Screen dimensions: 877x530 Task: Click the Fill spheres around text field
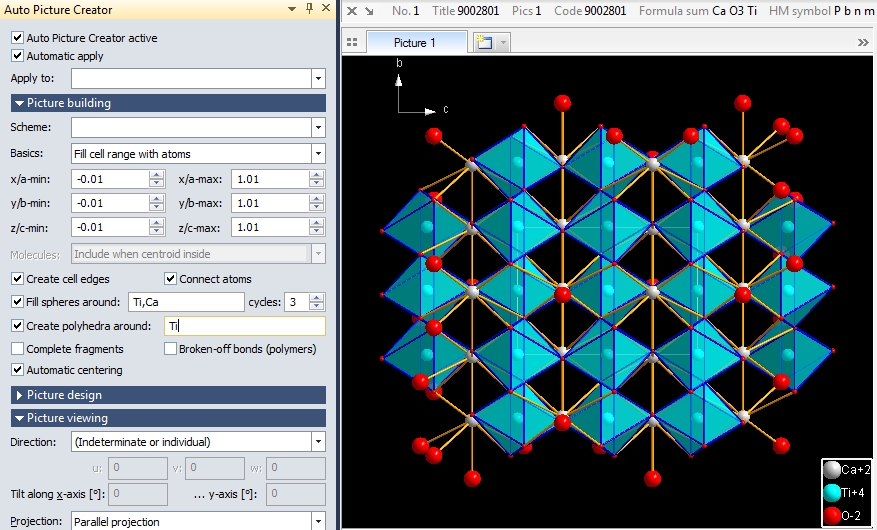(x=186, y=302)
